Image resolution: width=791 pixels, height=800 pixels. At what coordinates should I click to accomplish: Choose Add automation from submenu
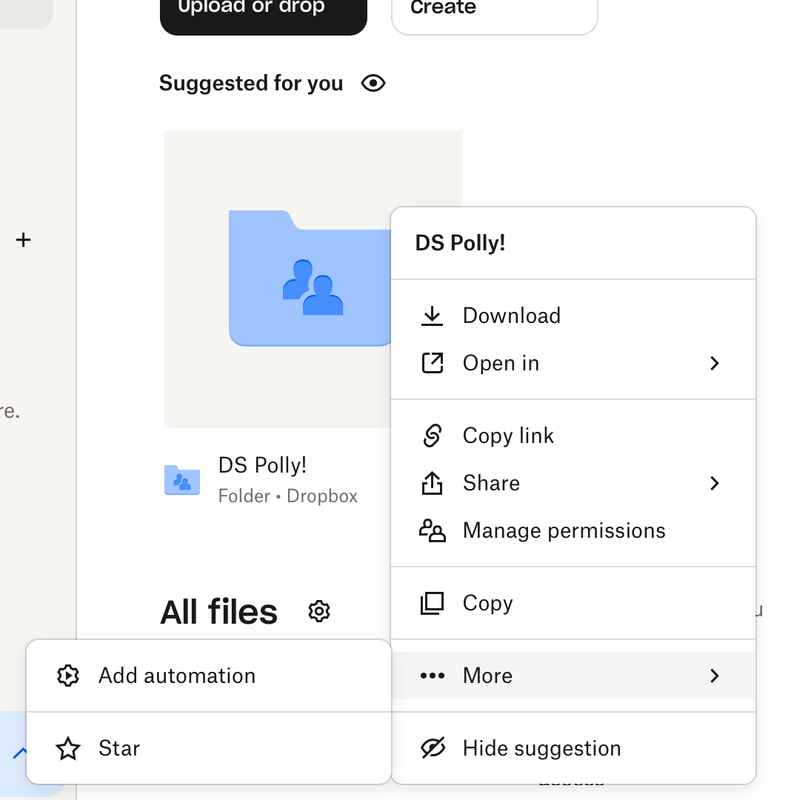coord(177,676)
